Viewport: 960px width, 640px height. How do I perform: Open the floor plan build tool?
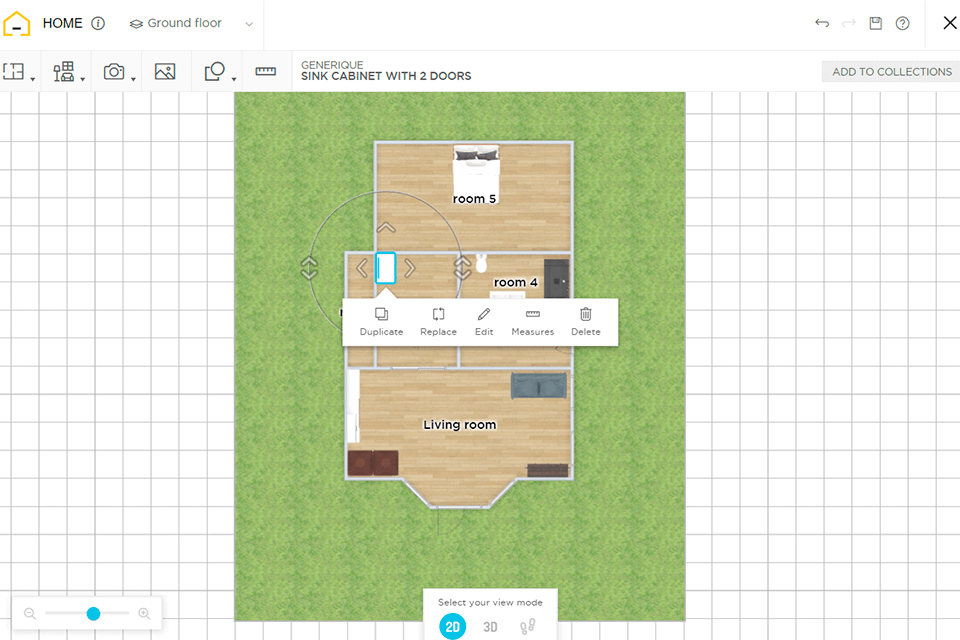pyautogui.click(x=13, y=71)
